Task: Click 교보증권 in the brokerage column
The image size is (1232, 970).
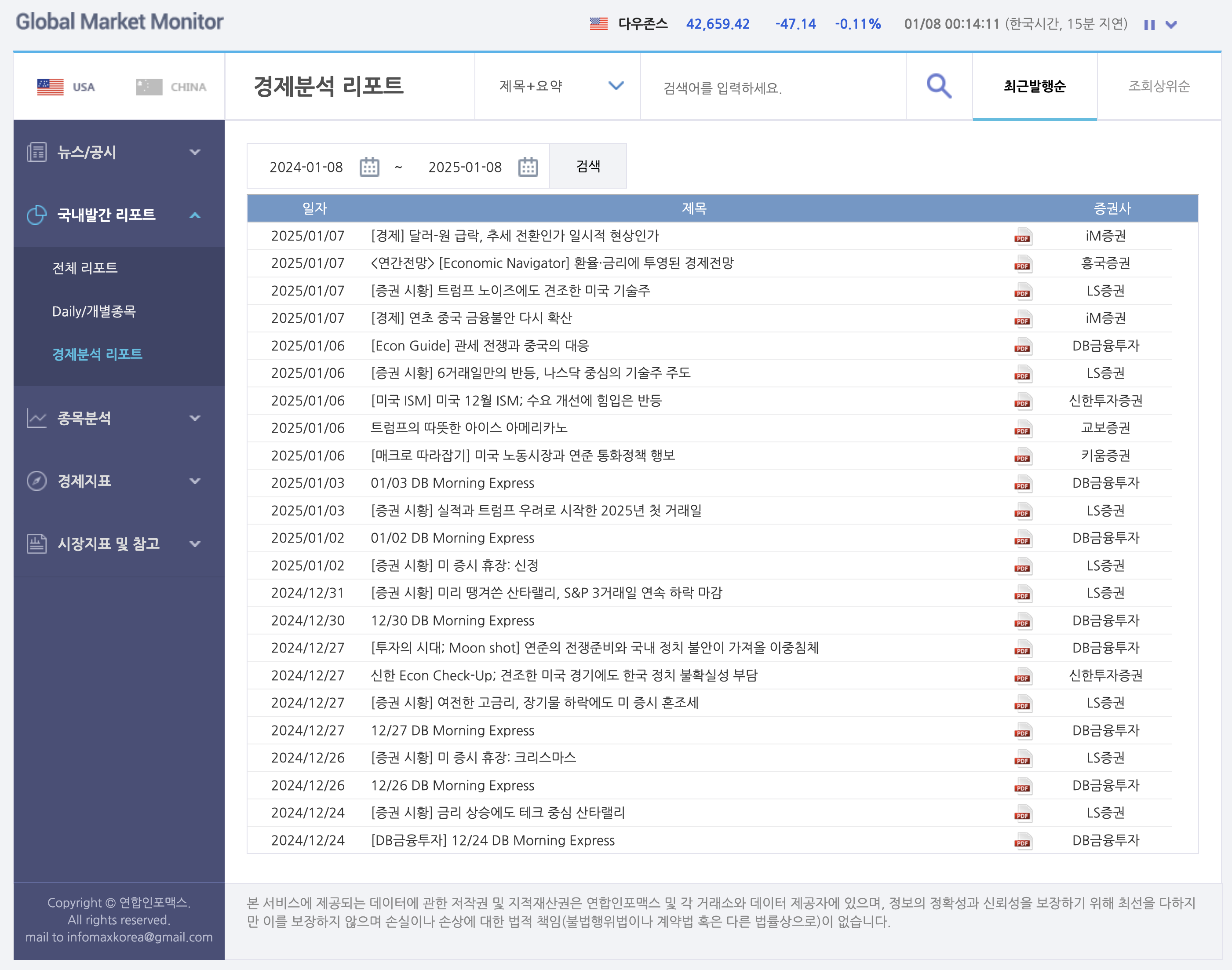Action: (x=1105, y=428)
